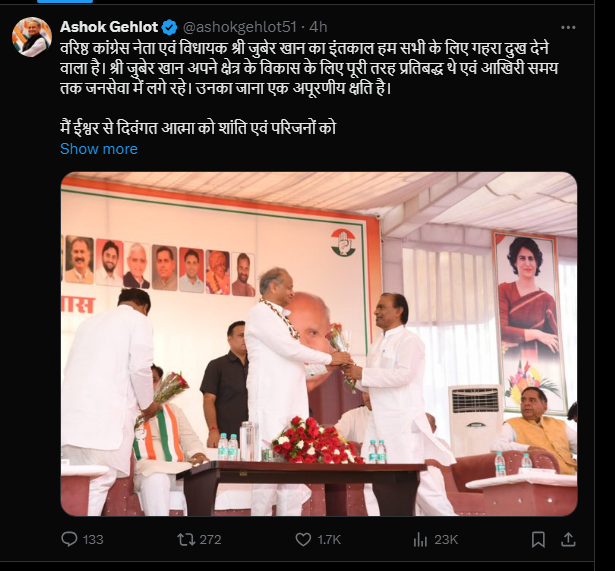Click the 272 reposts count
The image size is (615, 571).
210,540
